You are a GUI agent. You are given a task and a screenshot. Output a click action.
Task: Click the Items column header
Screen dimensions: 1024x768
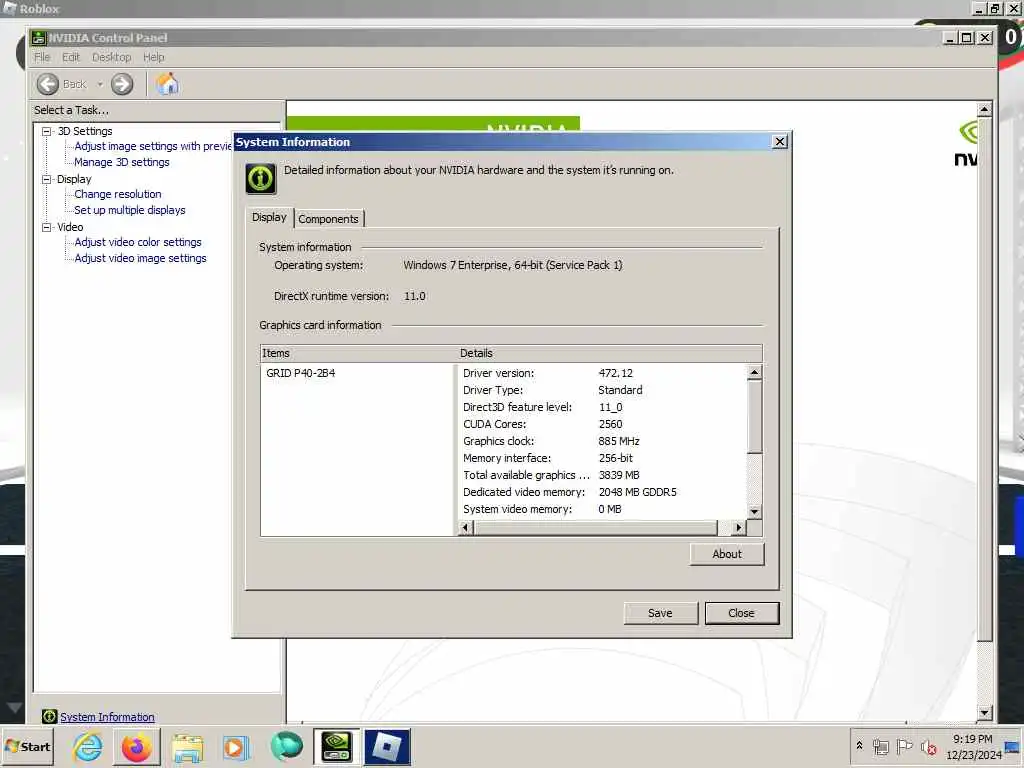[358, 353]
